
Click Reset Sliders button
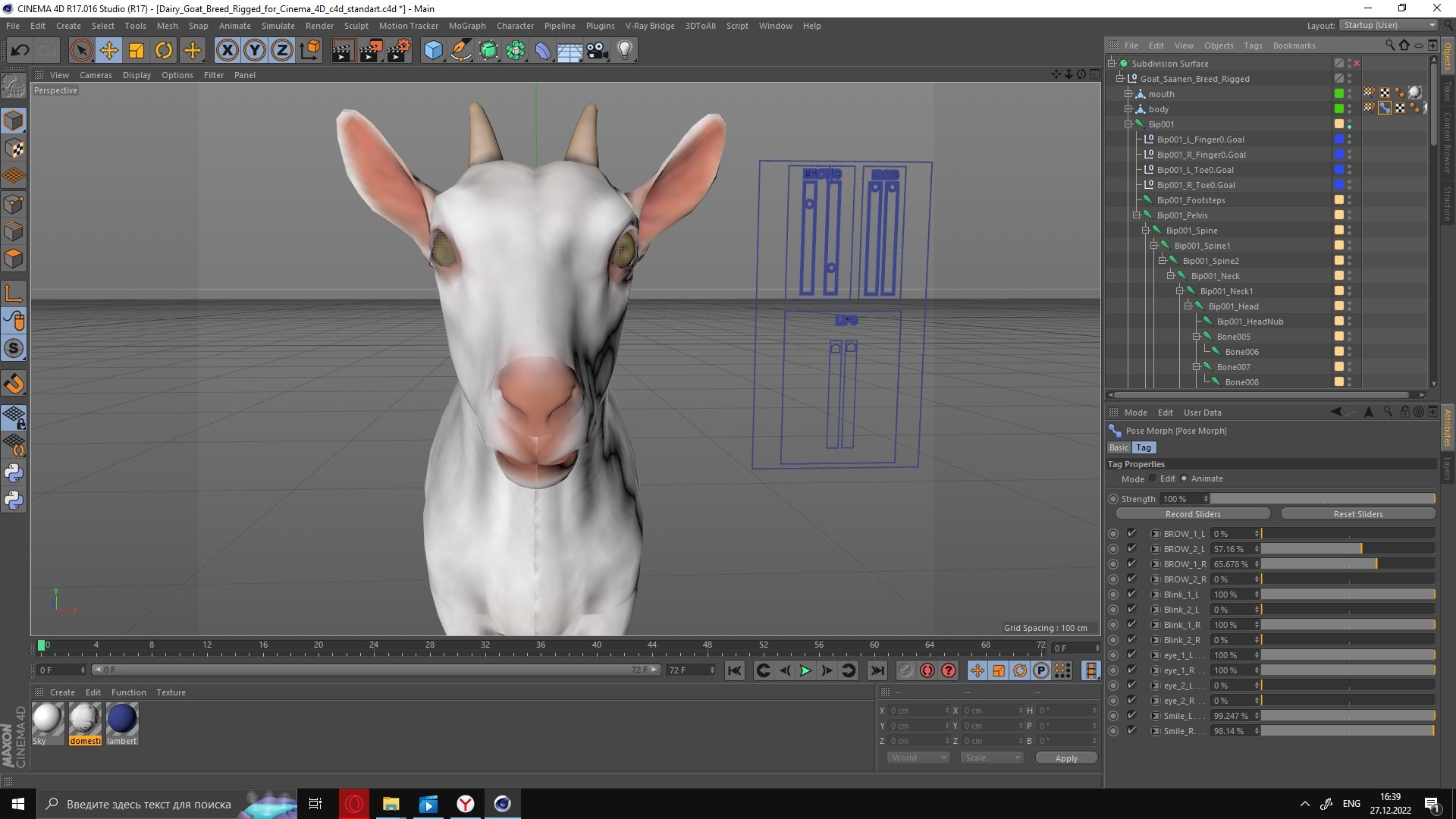pyautogui.click(x=1358, y=514)
